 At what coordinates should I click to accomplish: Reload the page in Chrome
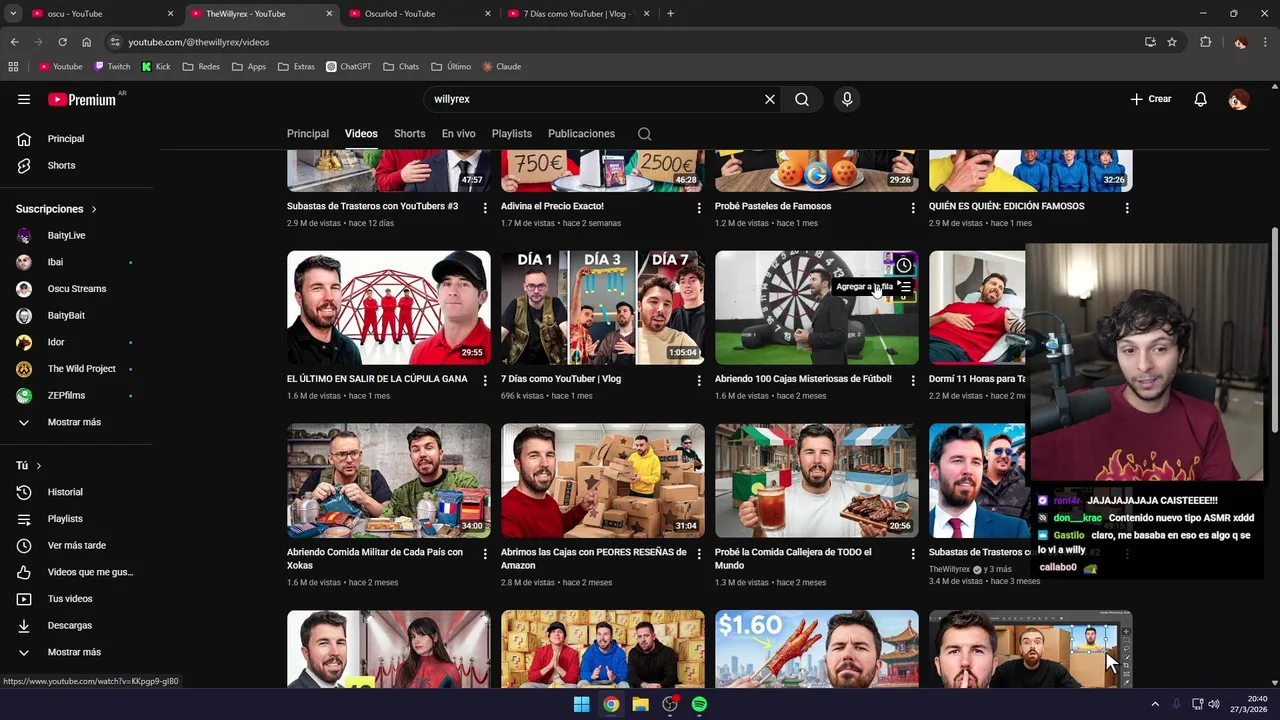pyautogui.click(x=62, y=42)
